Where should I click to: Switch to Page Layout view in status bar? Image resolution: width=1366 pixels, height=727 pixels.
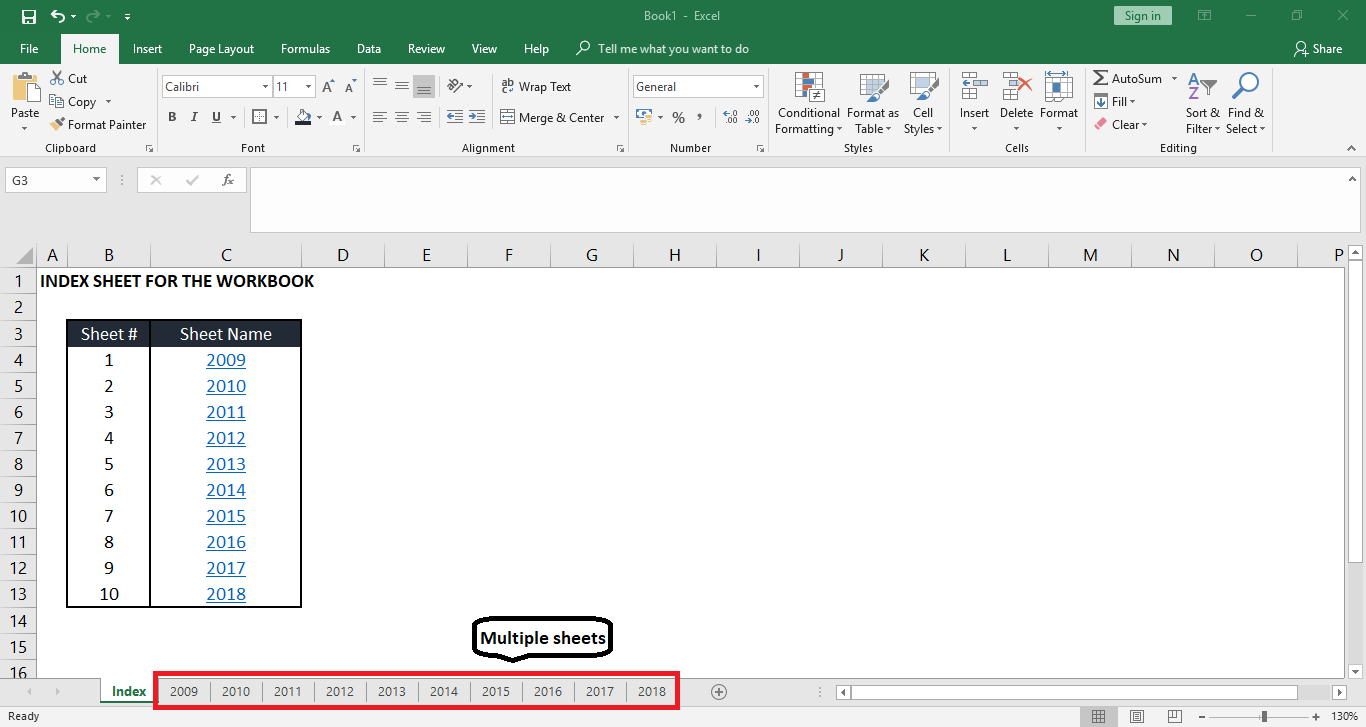1136,716
